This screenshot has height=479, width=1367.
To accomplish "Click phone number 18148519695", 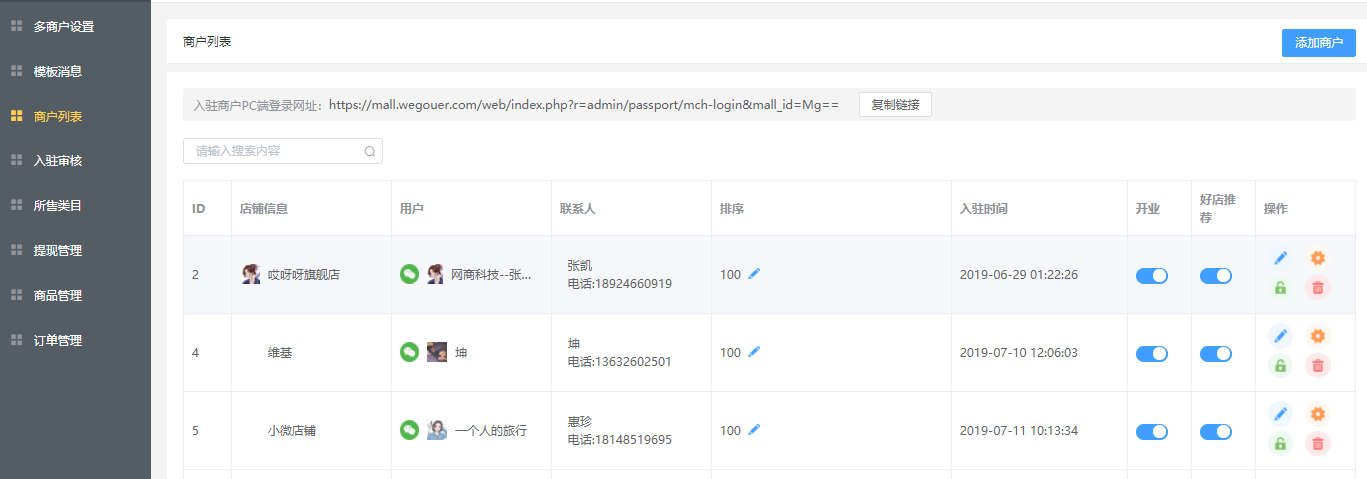I will [x=632, y=440].
